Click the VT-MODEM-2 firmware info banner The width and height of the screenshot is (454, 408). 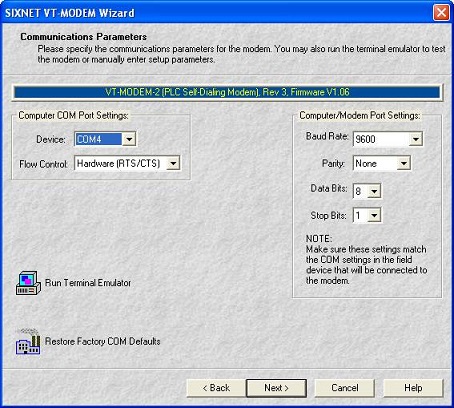coord(227,92)
